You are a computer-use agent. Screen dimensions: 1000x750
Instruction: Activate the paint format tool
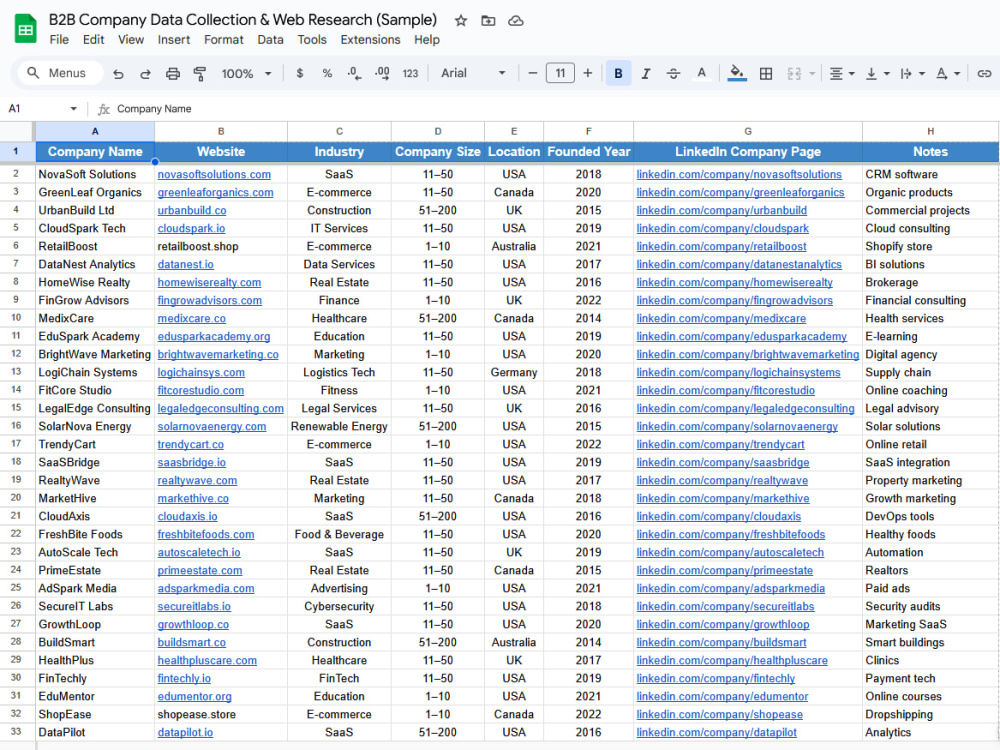click(200, 73)
